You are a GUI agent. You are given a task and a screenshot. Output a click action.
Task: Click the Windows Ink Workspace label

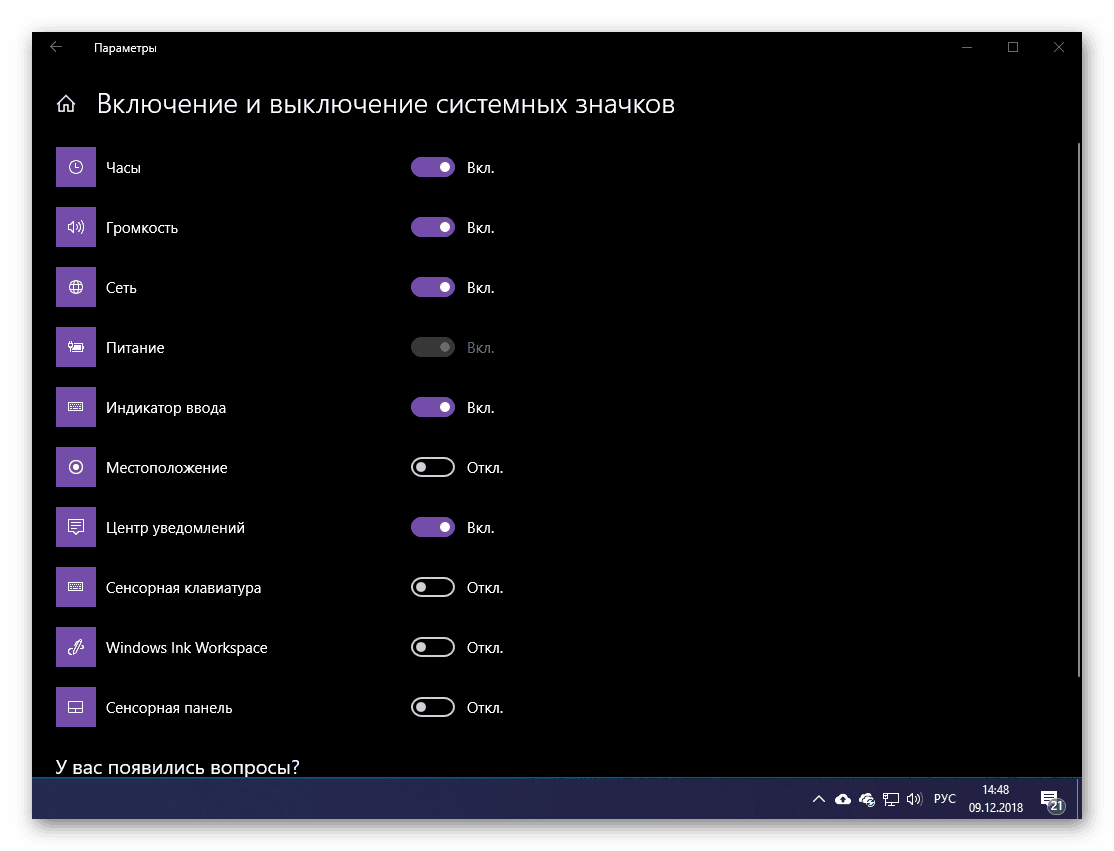[187, 648]
